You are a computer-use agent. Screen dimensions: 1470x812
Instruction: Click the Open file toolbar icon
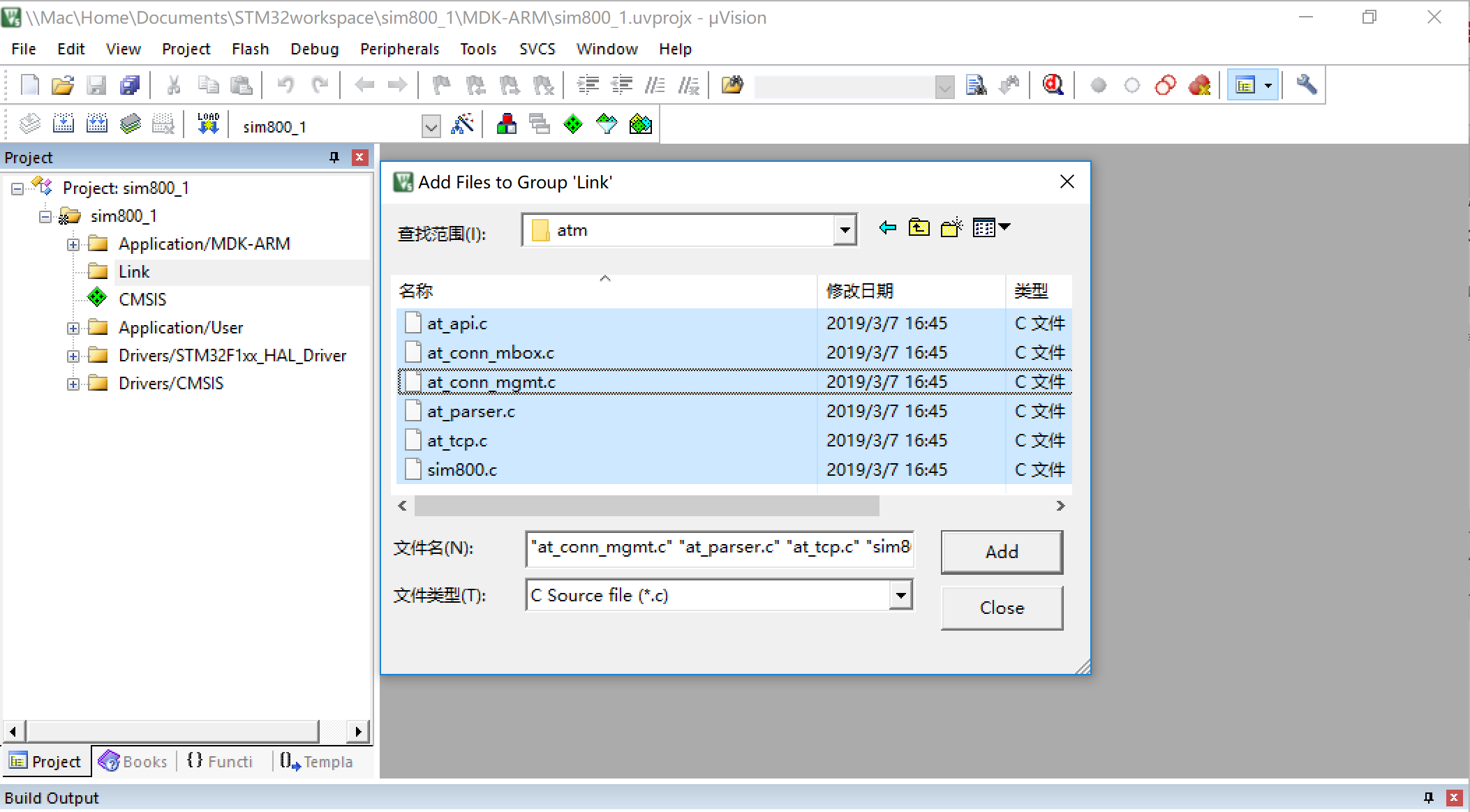tap(62, 86)
